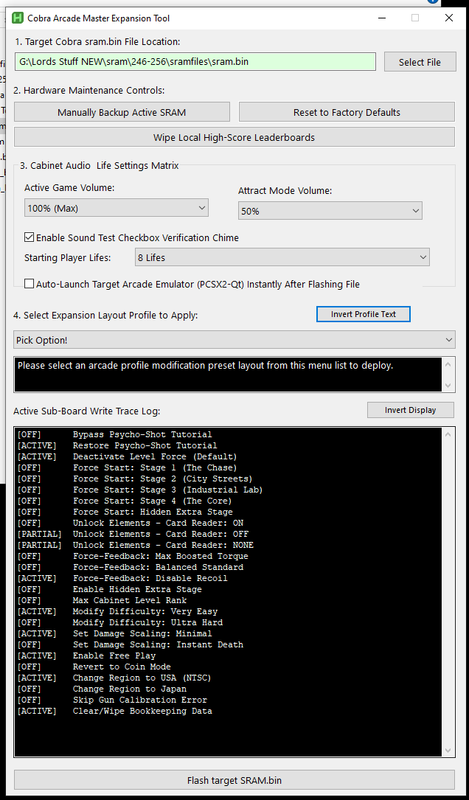469x800 pixels.
Task: Click Reset to Factory Defaults
Action: click(x=347, y=112)
